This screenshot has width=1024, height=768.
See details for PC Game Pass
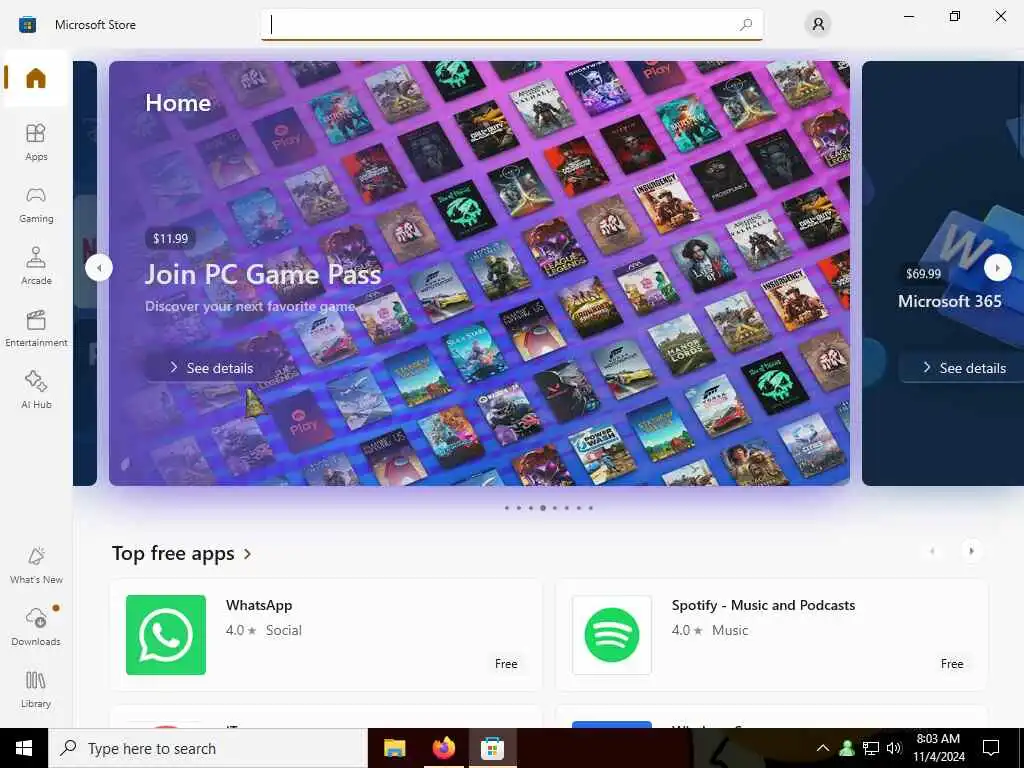[x=212, y=368]
